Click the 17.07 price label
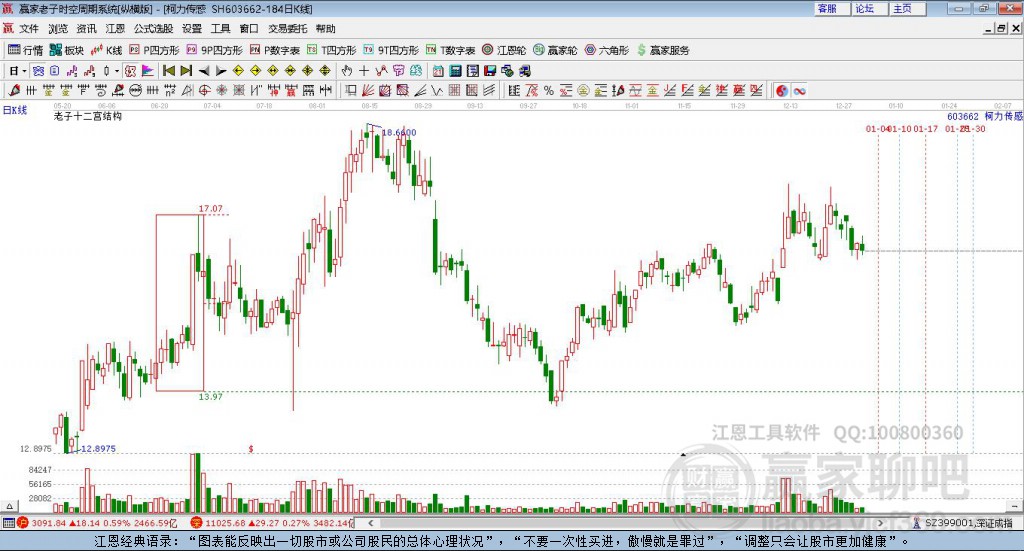1024x551 pixels. 210,209
